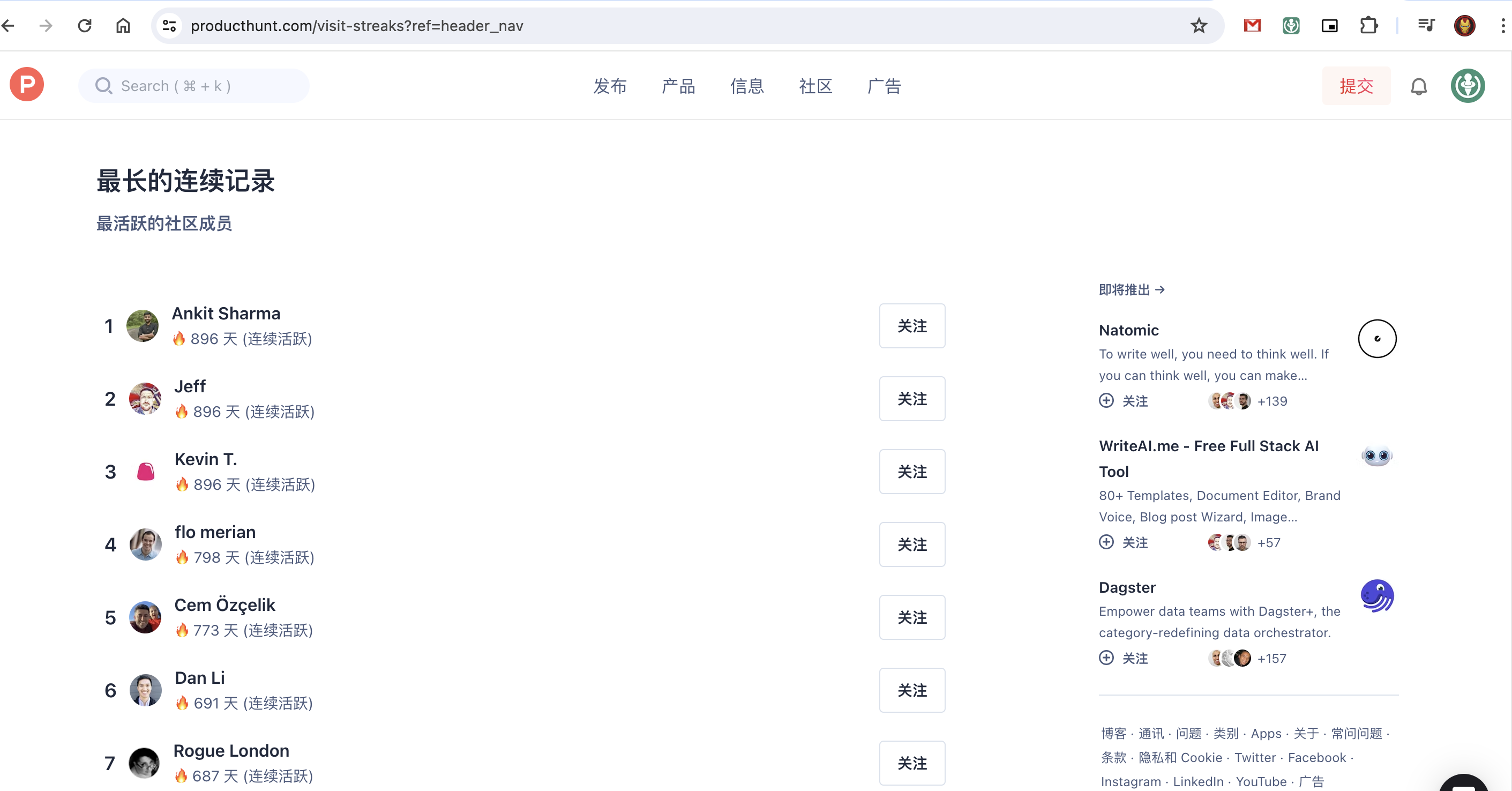The image size is (1512, 791).
Task: Open the 社区 nav menu
Action: [816, 86]
